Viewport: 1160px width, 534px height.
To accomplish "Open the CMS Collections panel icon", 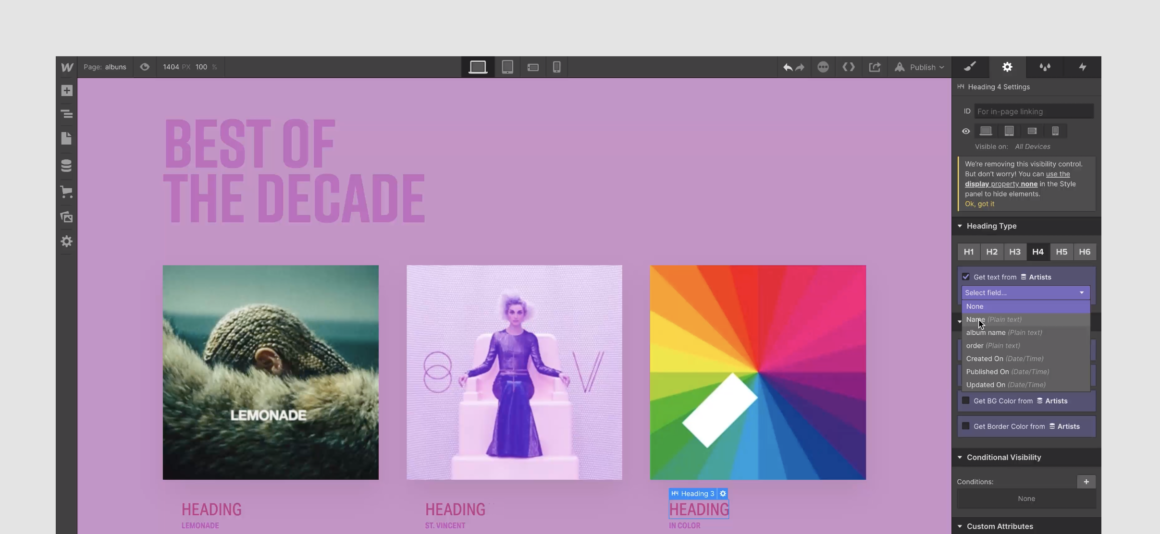I will point(67,166).
